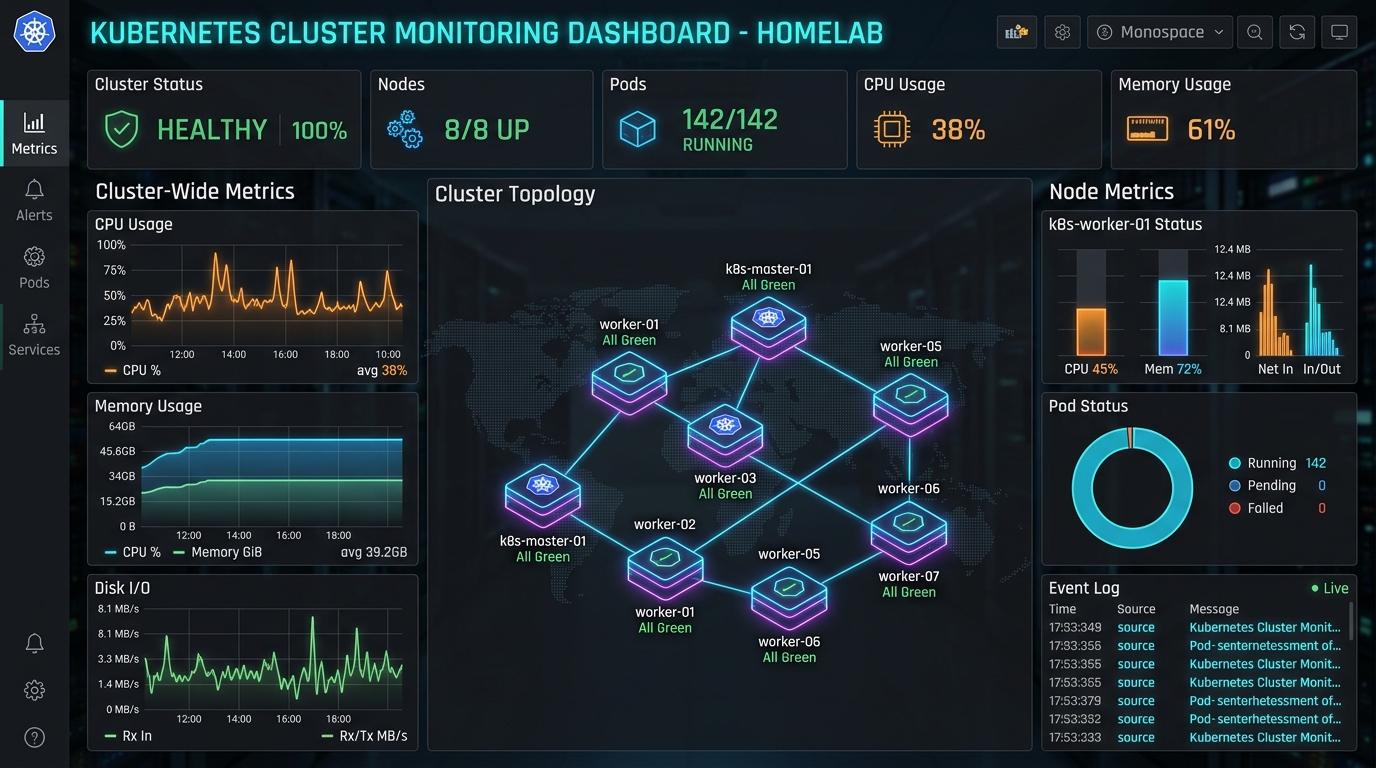Click the avg 38% label under CPU chart
This screenshot has height=768, width=1376.
click(381, 370)
